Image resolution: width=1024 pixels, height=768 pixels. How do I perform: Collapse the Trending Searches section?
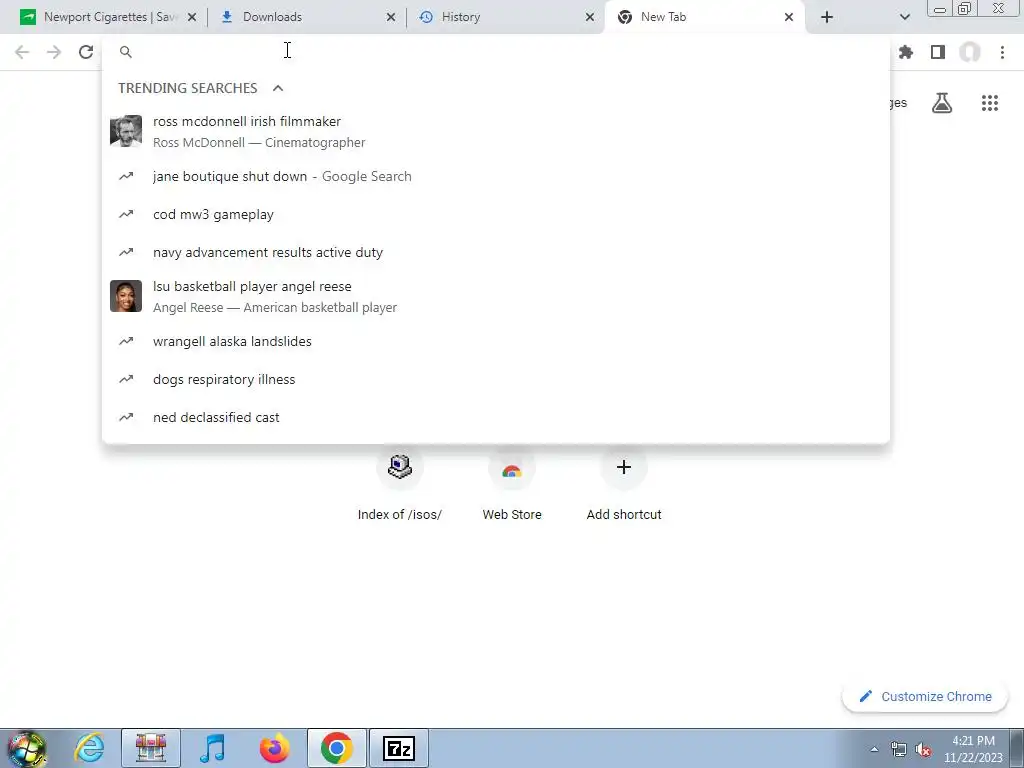(x=278, y=88)
